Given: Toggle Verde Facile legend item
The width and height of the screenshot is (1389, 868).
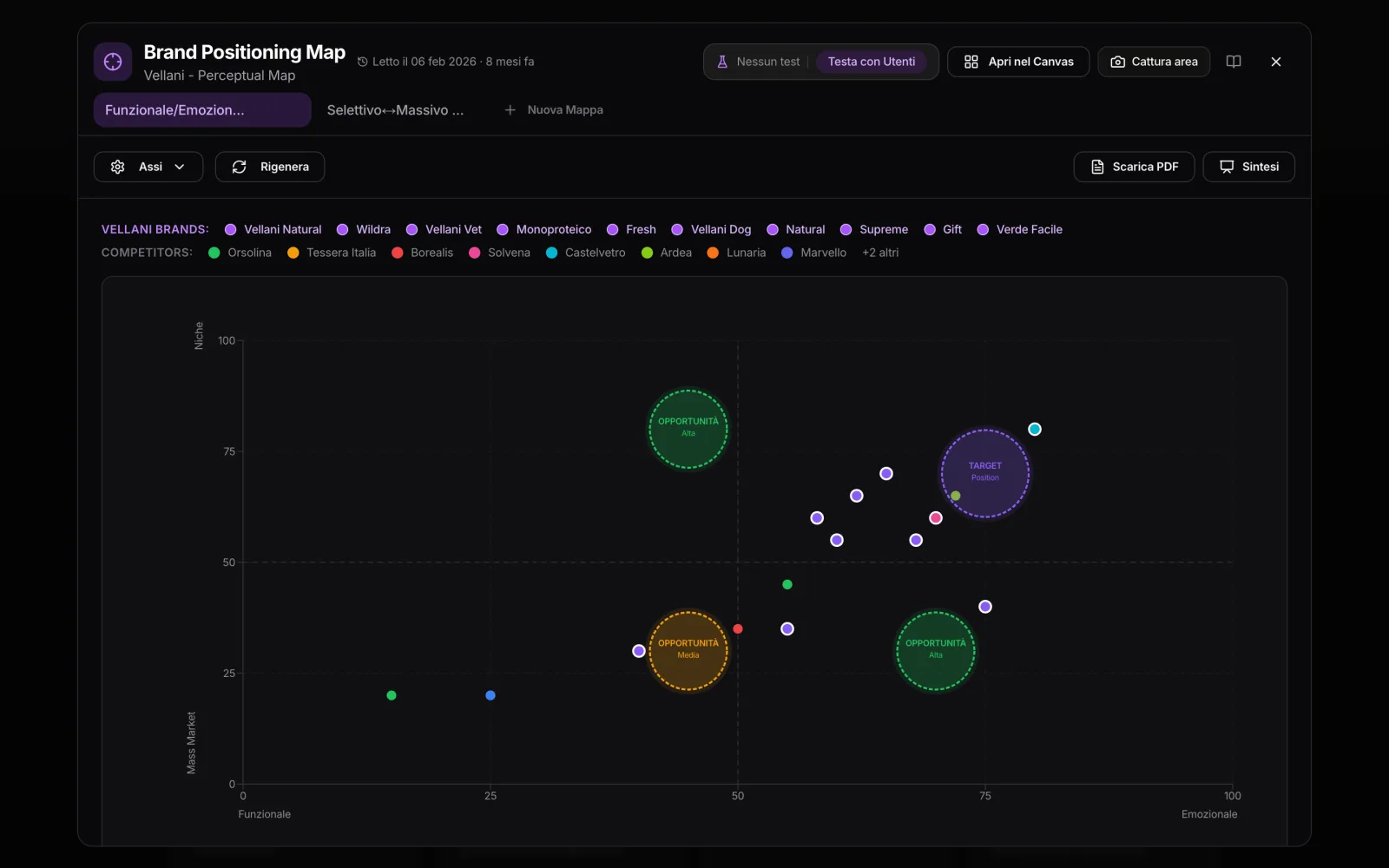Looking at the screenshot, I should (x=1019, y=229).
